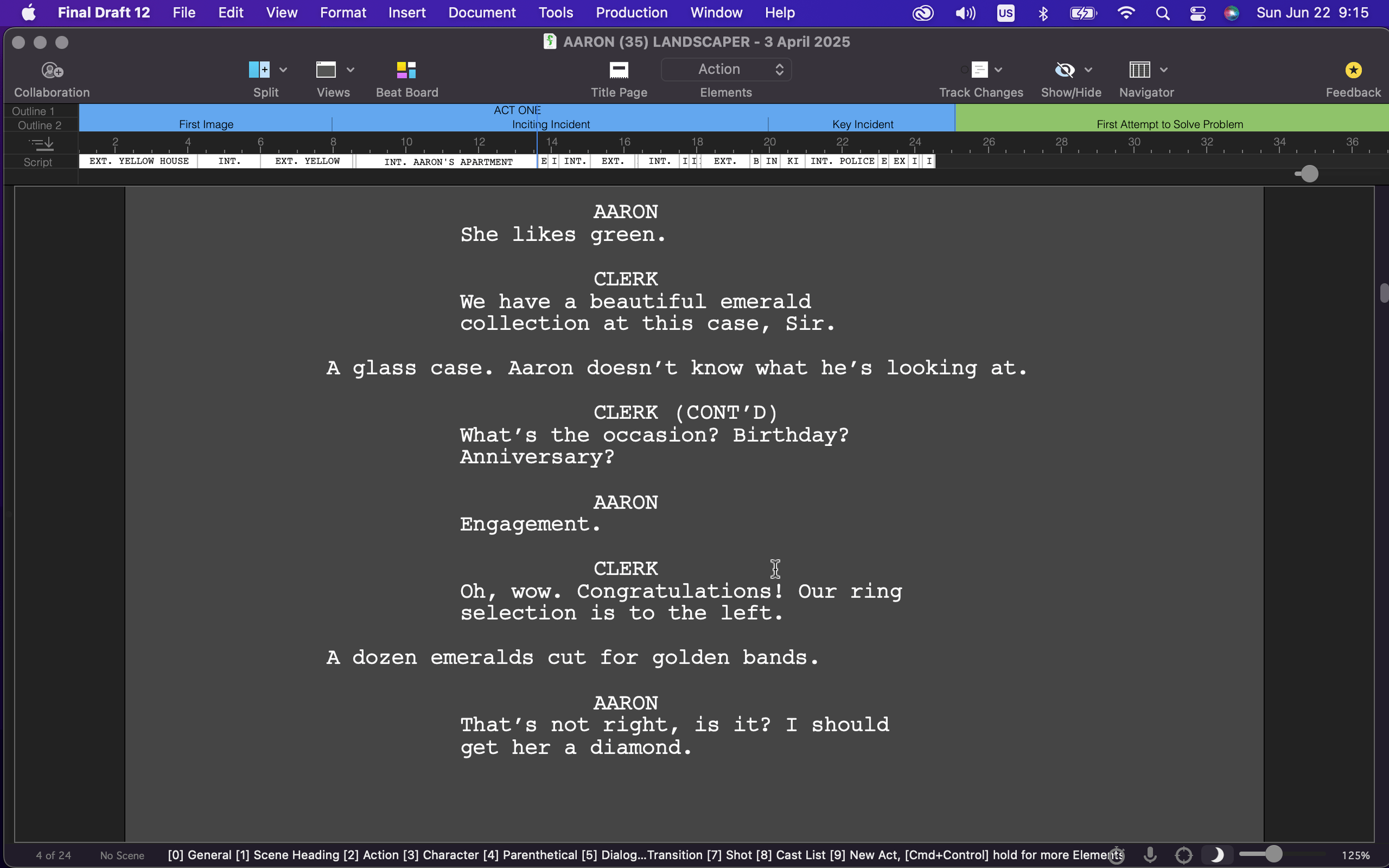The width and height of the screenshot is (1389, 868).
Task: Click the outline collapse arrow icon above Script
Action: pyautogui.click(x=41, y=143)
